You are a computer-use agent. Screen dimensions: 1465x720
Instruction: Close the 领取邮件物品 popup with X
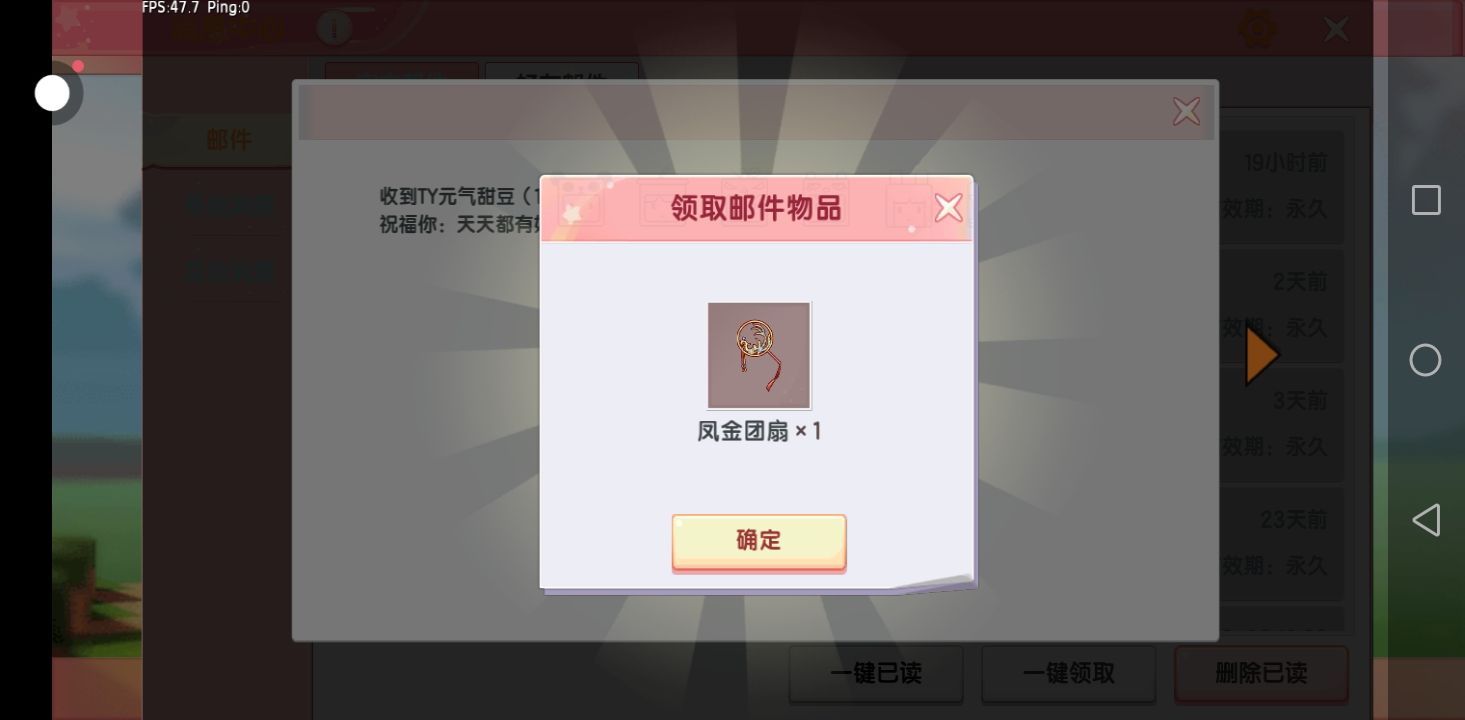[948, 208]
